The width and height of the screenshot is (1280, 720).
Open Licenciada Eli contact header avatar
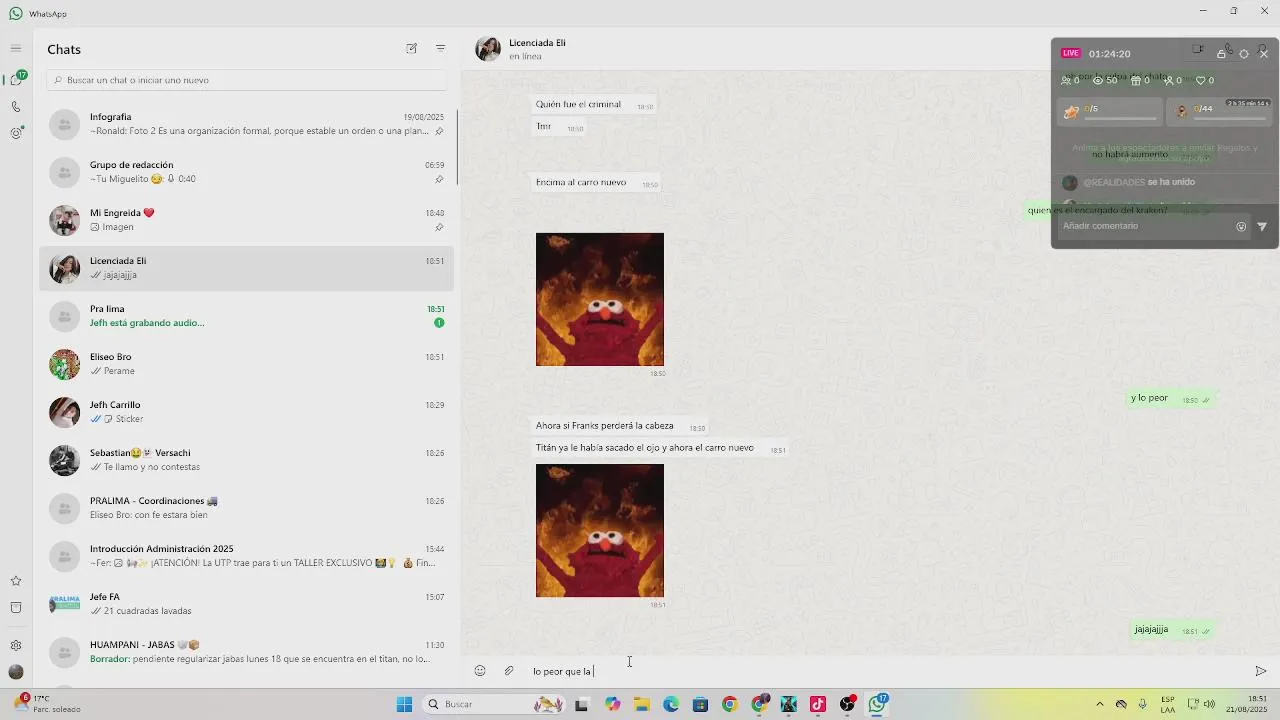488,49
